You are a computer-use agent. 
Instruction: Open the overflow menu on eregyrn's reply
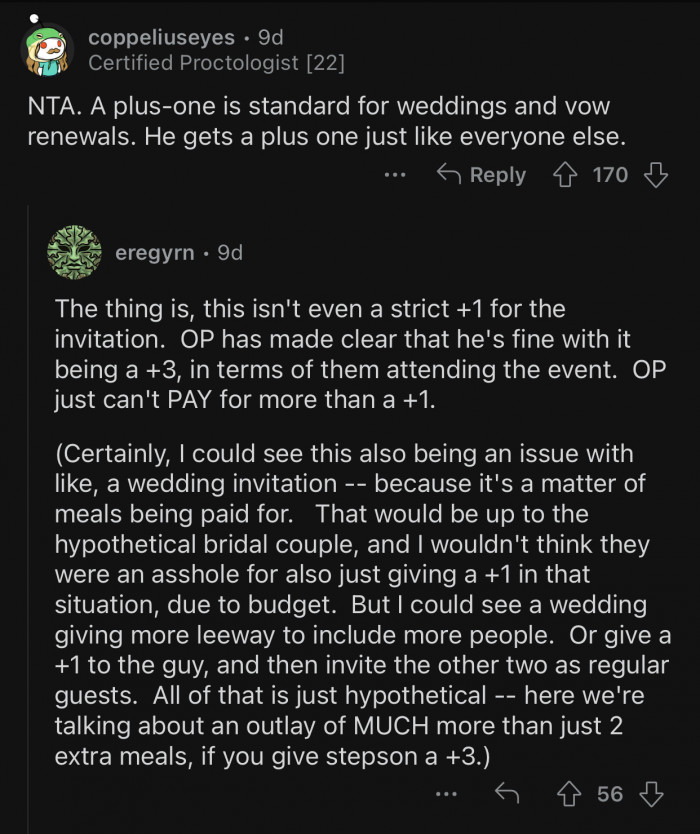click(x=446, y=794)
